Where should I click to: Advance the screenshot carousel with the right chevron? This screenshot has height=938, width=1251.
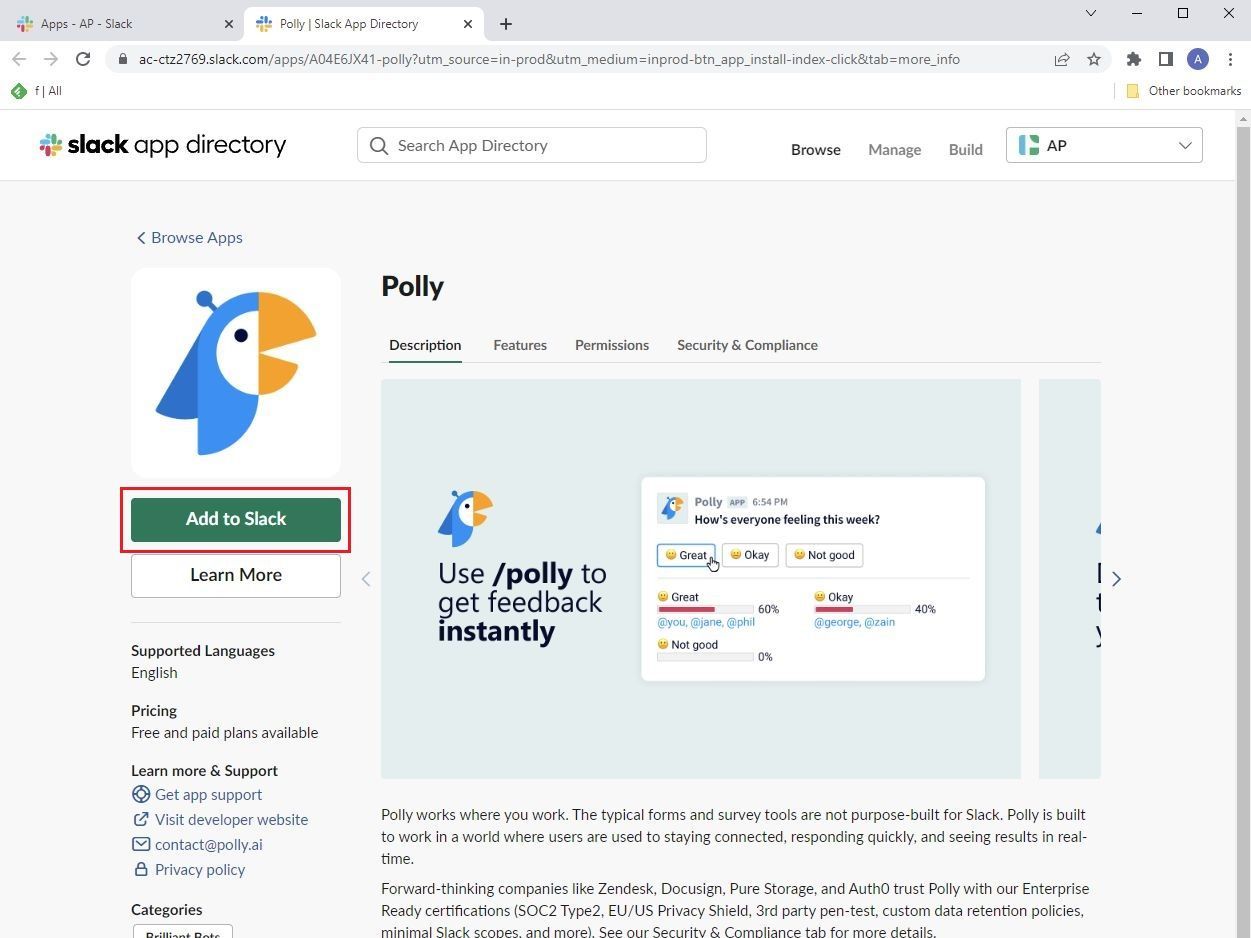click(1116, 578)
